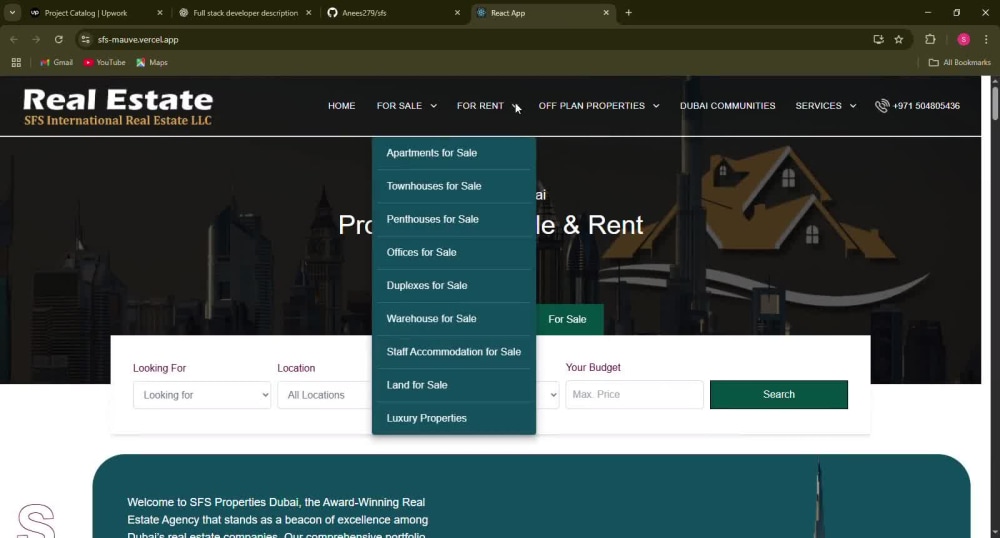
Task: Expand the FOR RENT nav menu
Action: (x=488, y=106)
